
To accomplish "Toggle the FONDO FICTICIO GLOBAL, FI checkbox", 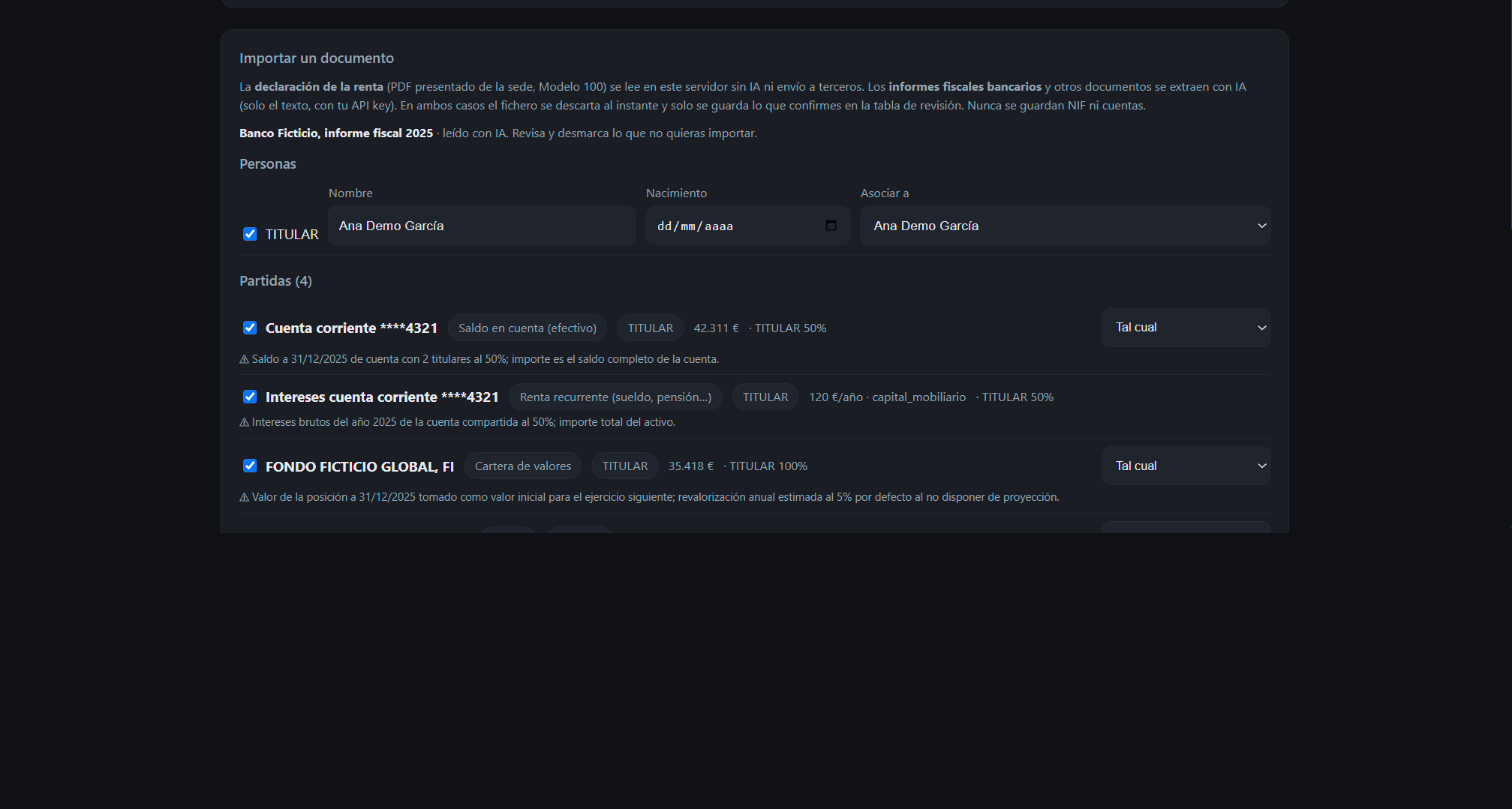I will [x=250, y=465].
